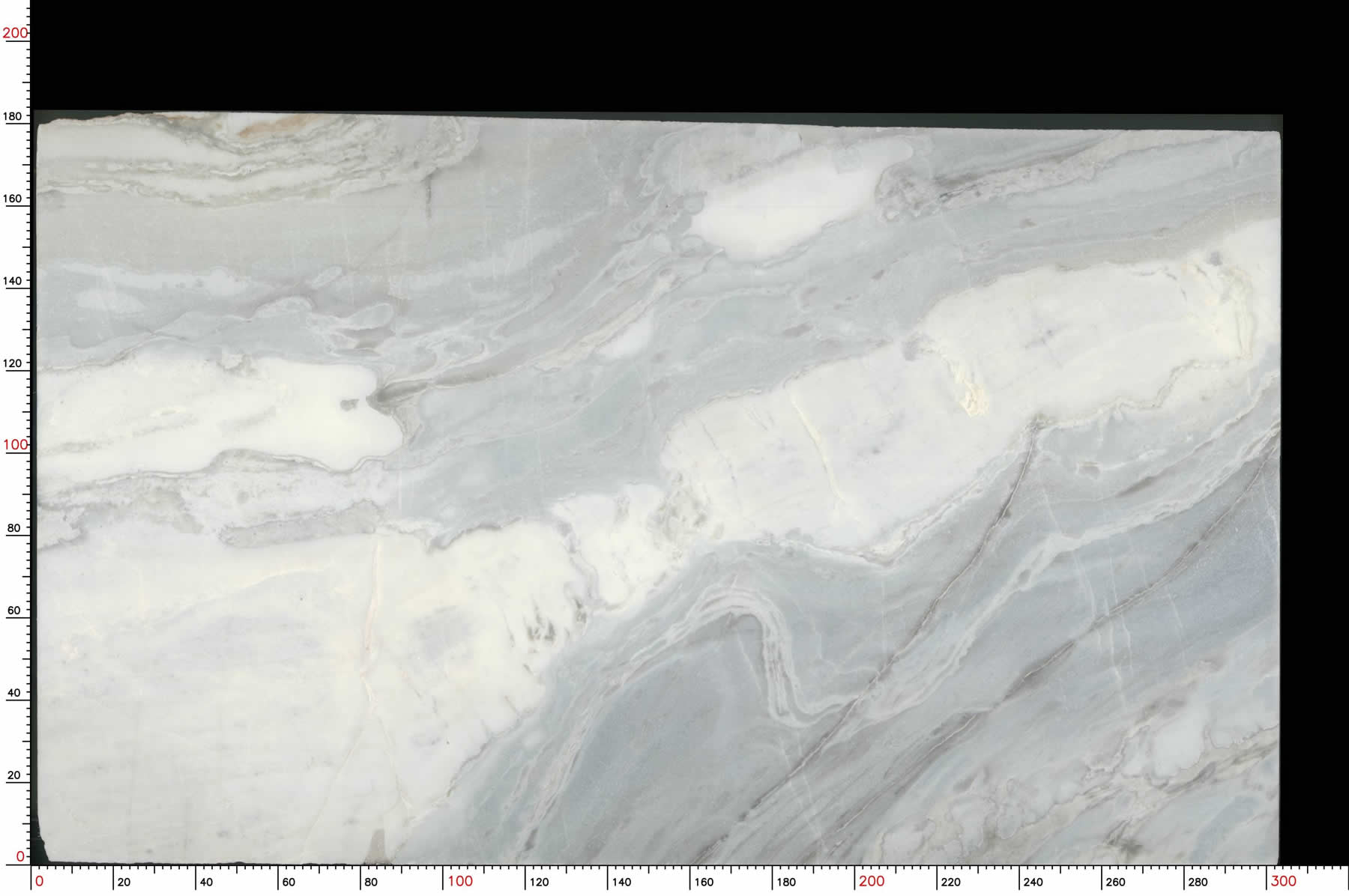This screenshot has width=1349, height=896.
Task: Click the red 0 on the horizontal ruler
Action: (x=40, y=882)
